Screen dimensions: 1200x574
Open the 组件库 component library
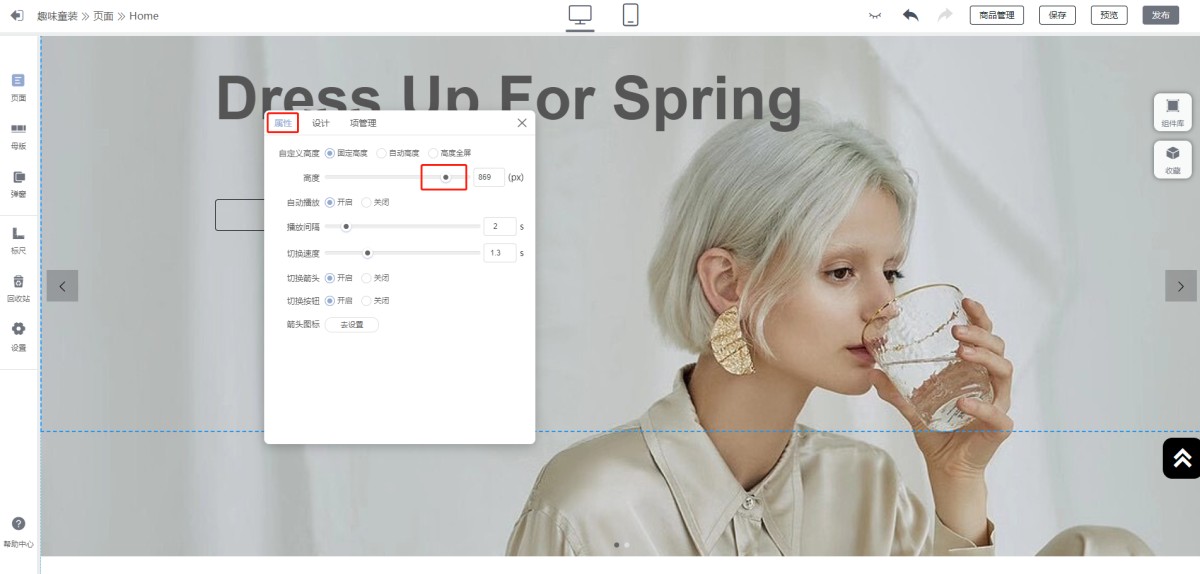tap(1172, 111)
